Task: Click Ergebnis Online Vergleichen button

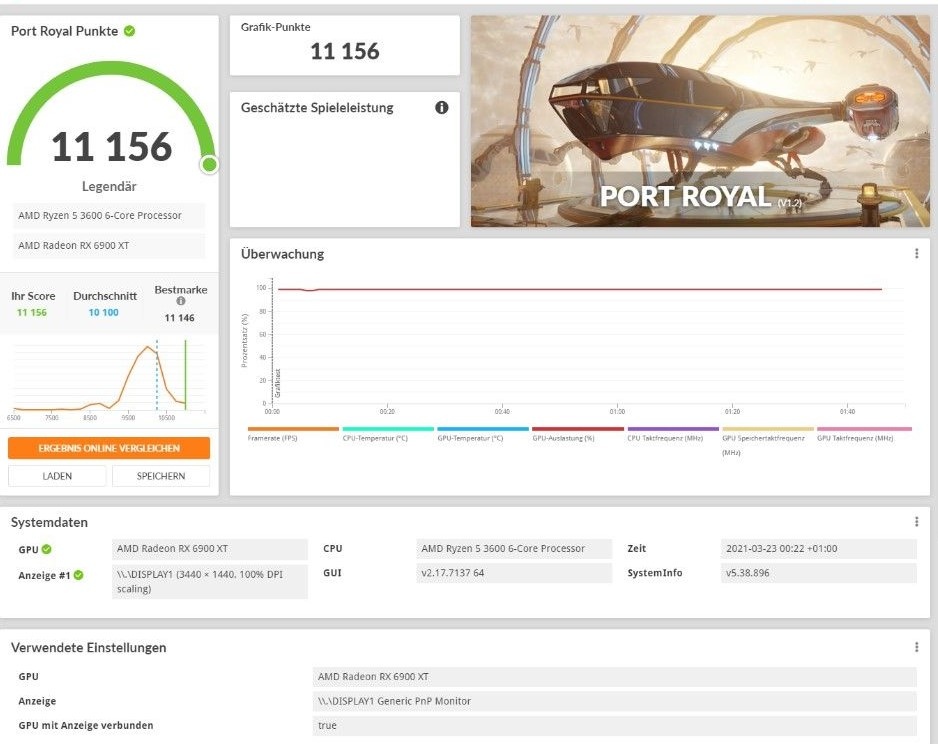Action: pos(109,448)
